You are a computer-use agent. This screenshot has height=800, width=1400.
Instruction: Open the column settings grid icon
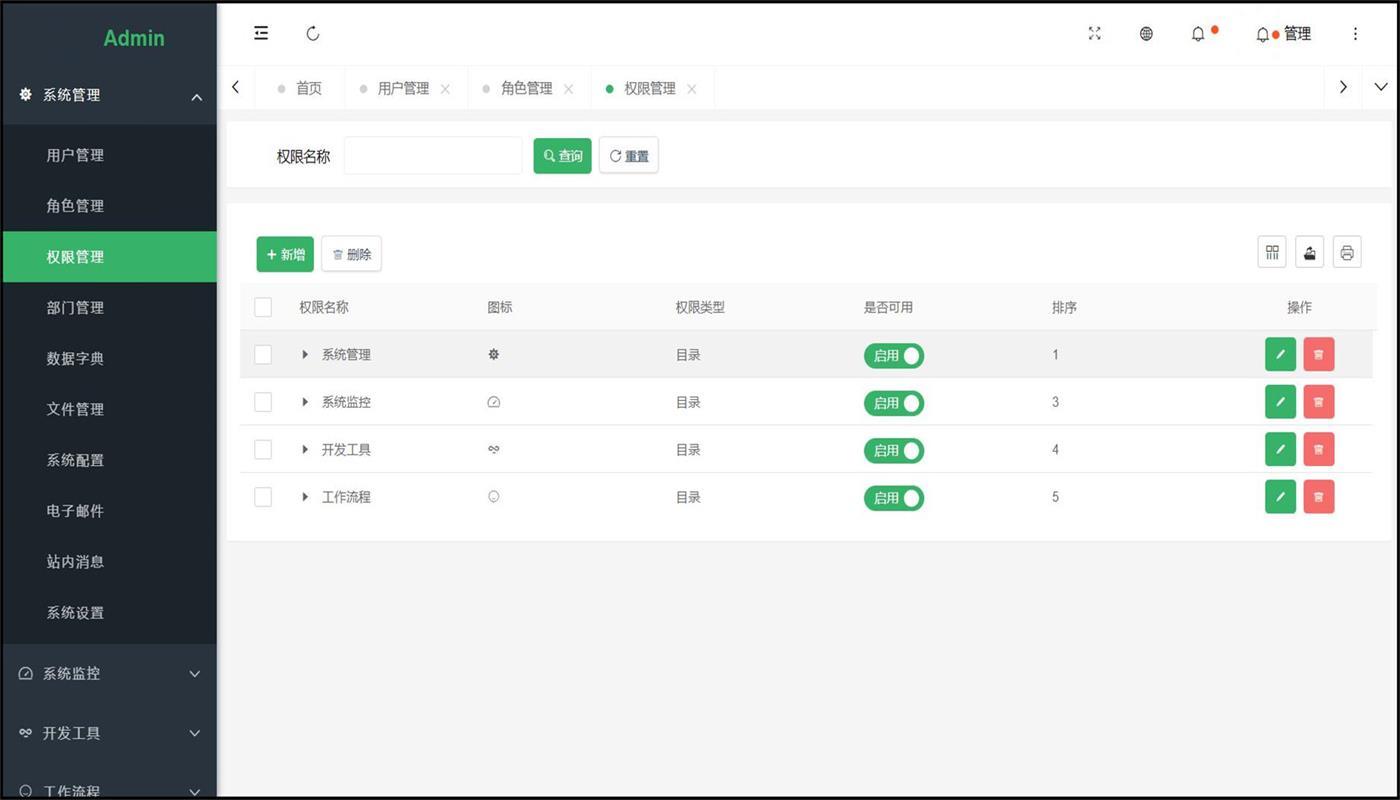tap(1272, 253)
